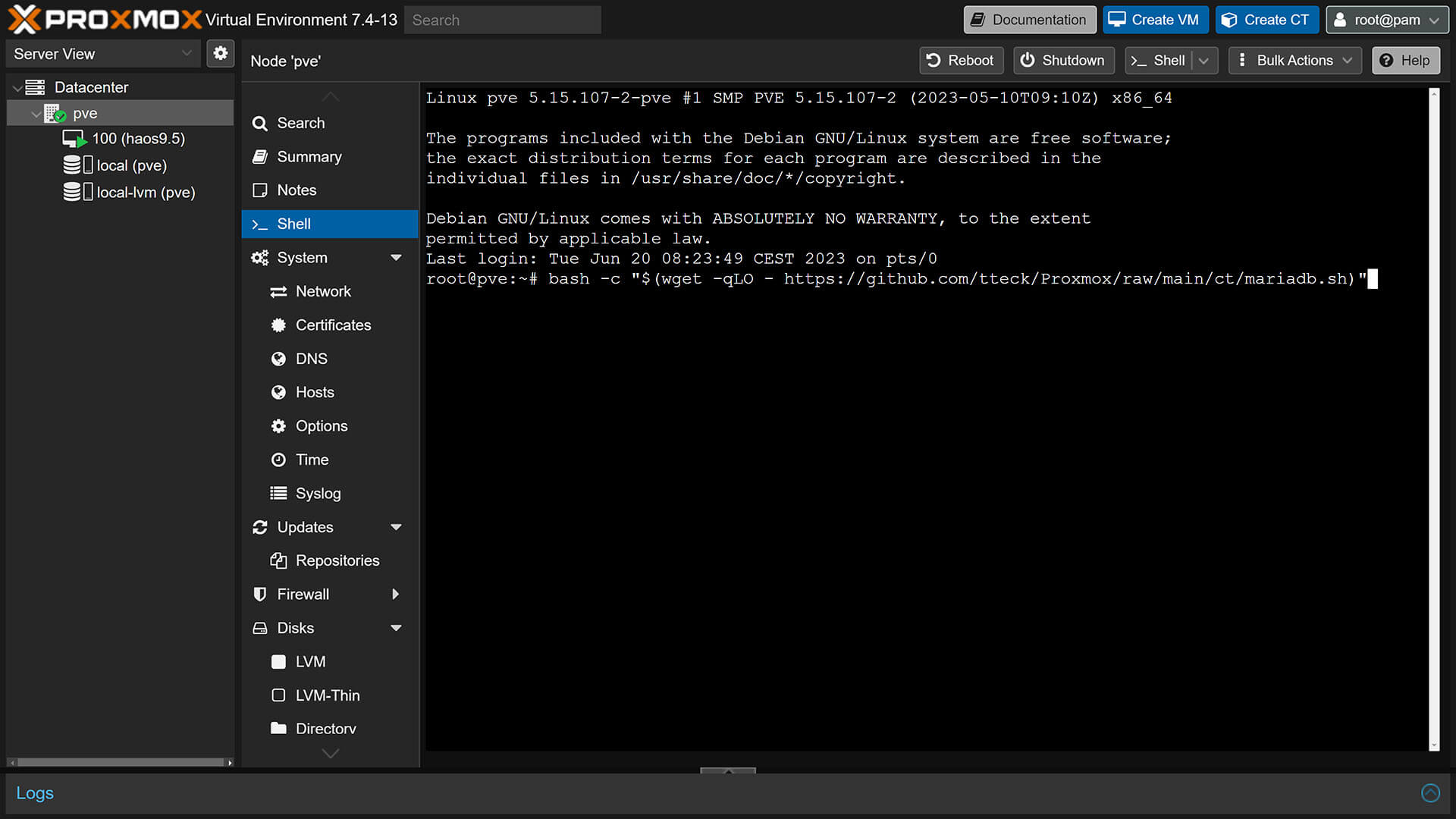This screenshot has height=819, width=1456.
Task: Select the Hosts icon
Action: pyautogui.click(x=279, y=392)
